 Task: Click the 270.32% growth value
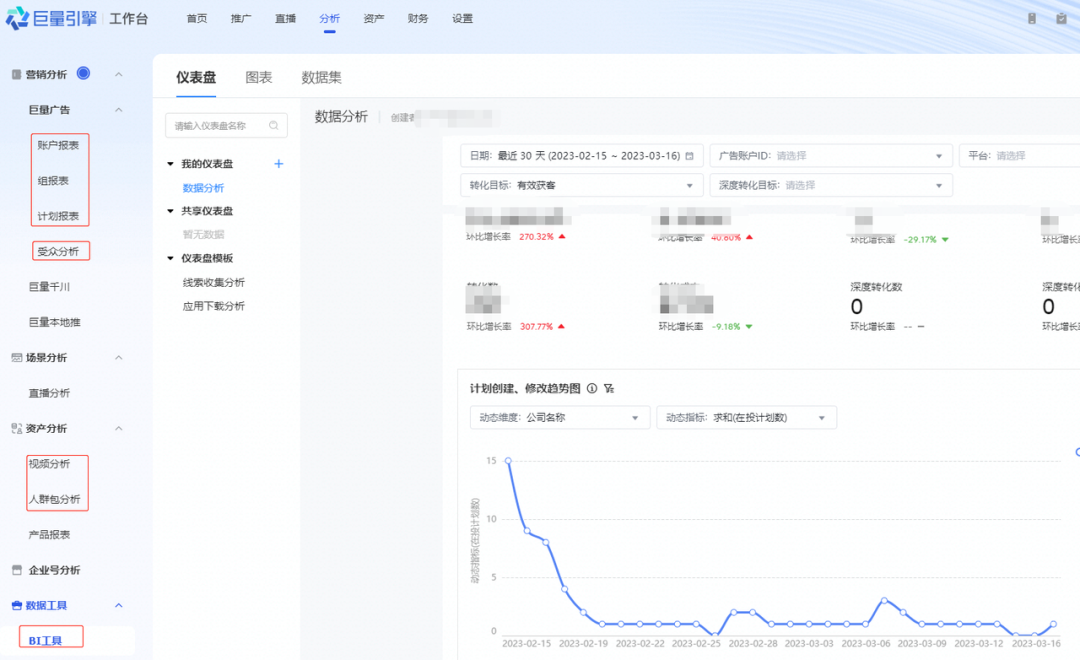[x=537, y=236]
